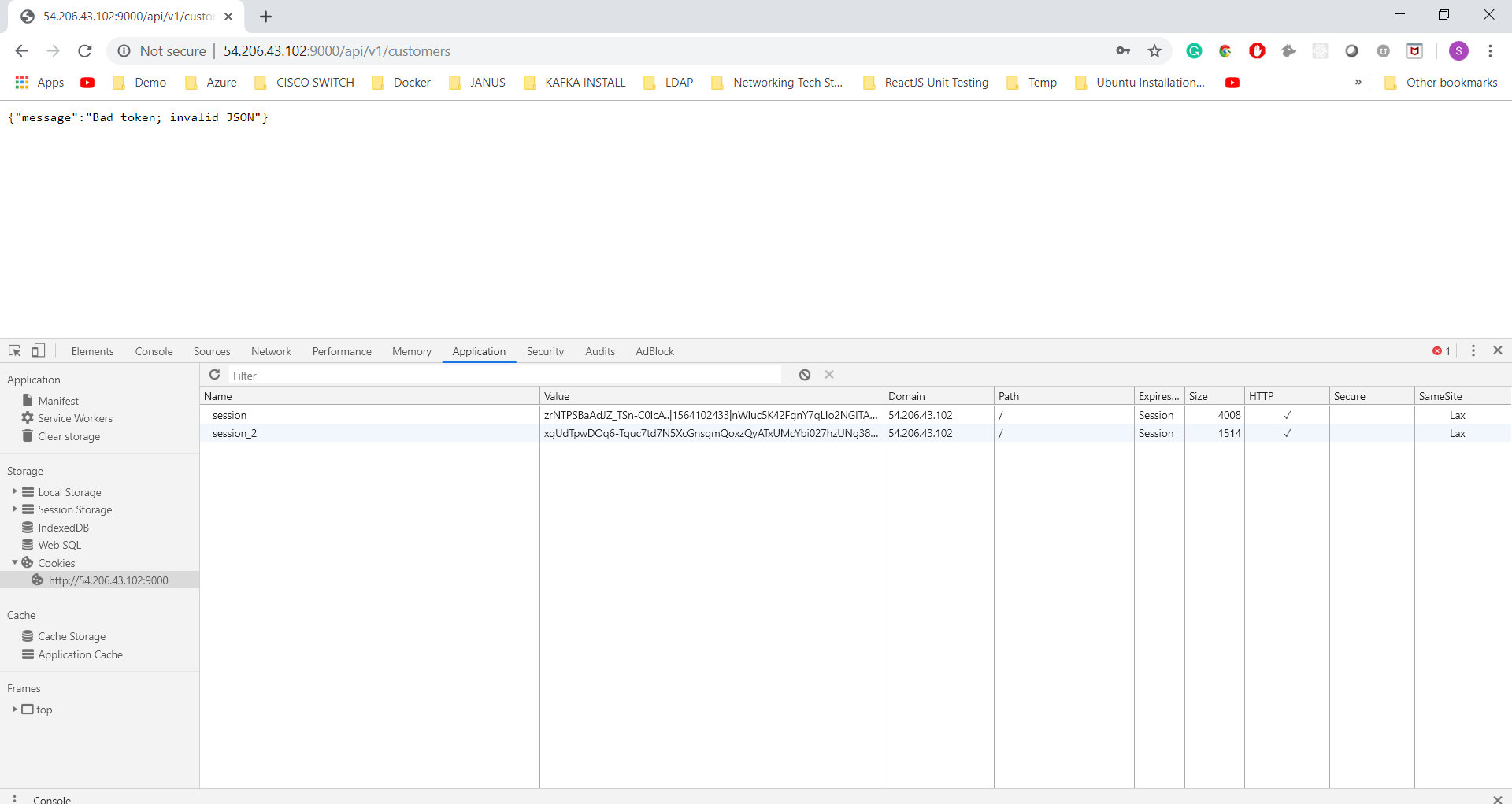Select IndexedDB in Storage section
The image size is (1512, 804).
[63, 528]
